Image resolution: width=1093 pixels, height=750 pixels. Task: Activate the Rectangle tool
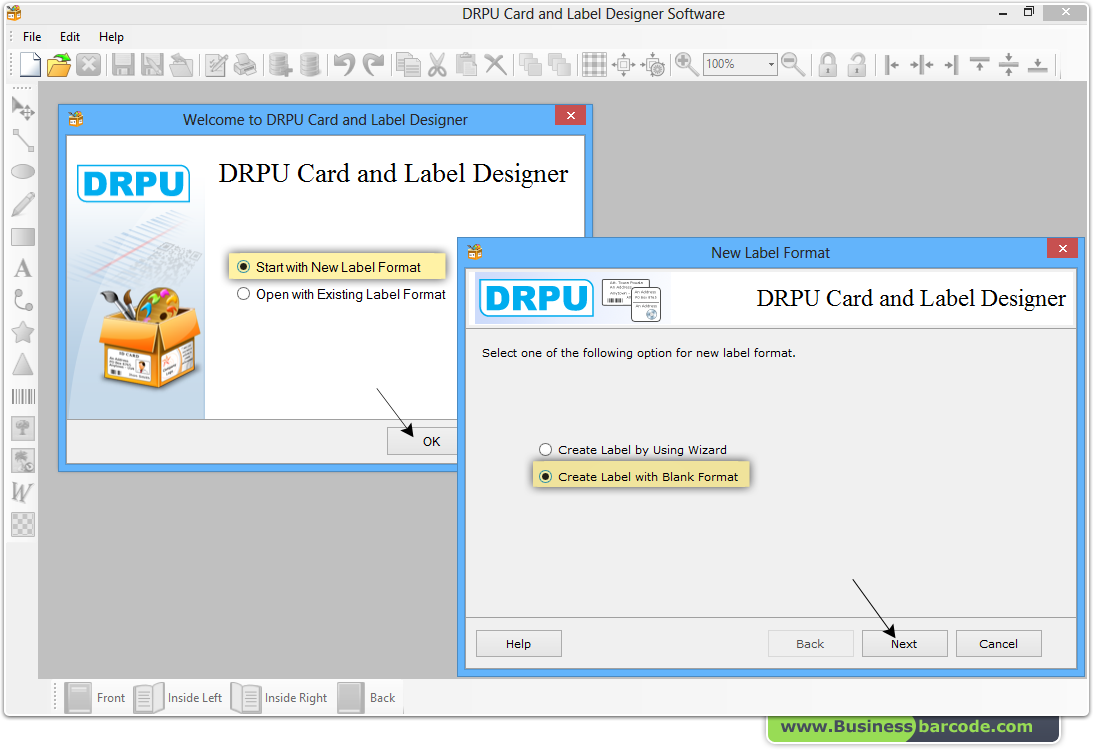coord(22,236)
